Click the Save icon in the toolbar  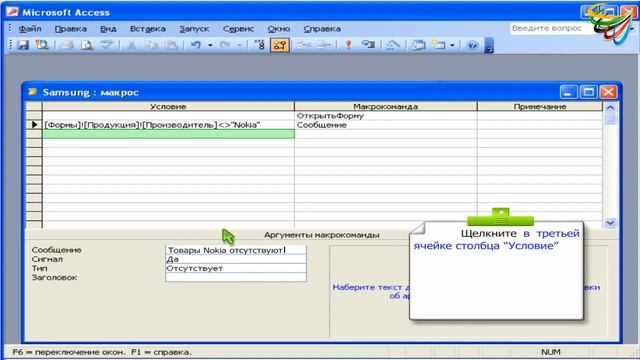[x=23, y=45]
